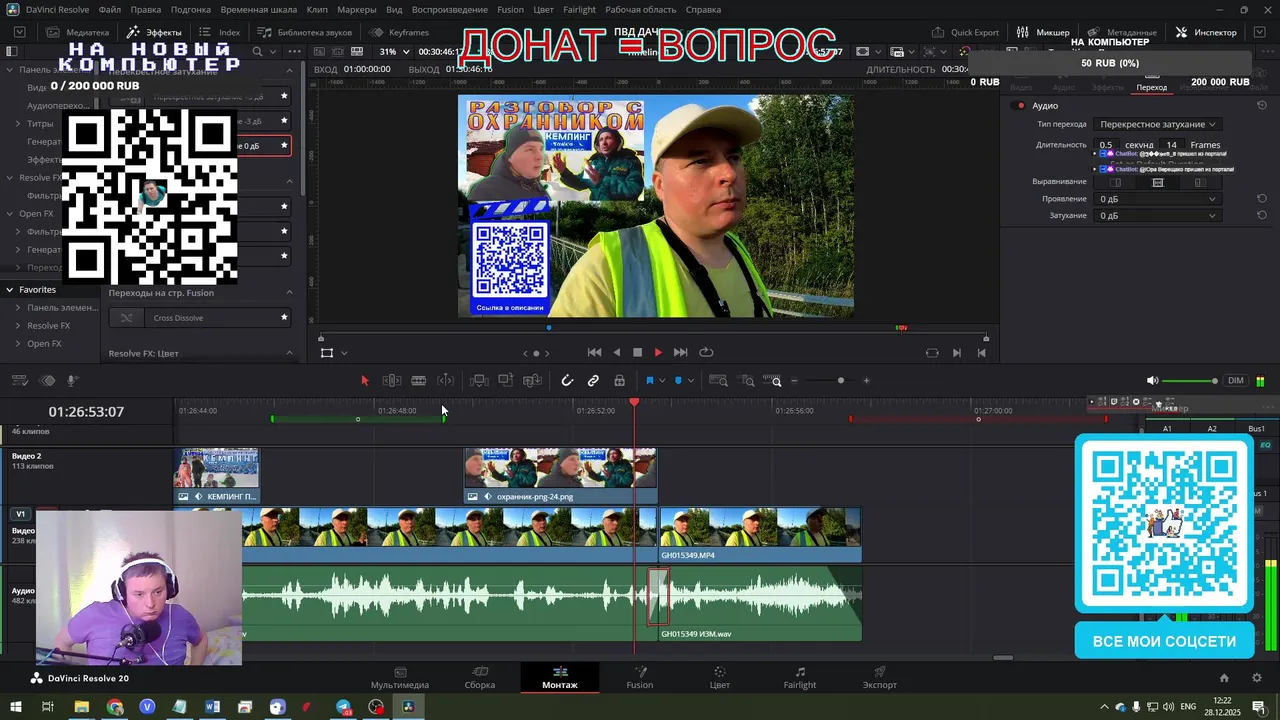Add a blue flag to the clip
1280x720 pixels.
pyautogui.click(x=649, y=381)
